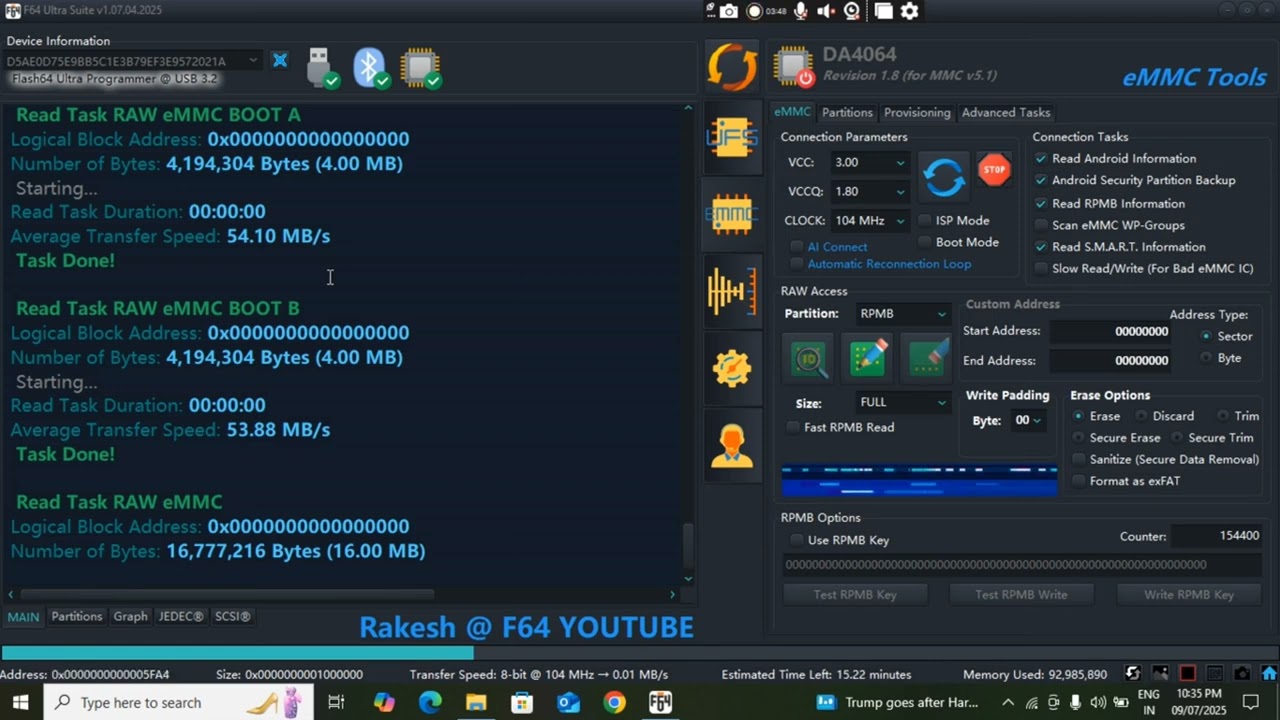Viewport: 1280px width, 720px height.
Task: Open the CLOCK frequency dropdown
Action: pyautogui.click(x=869, y=221)
